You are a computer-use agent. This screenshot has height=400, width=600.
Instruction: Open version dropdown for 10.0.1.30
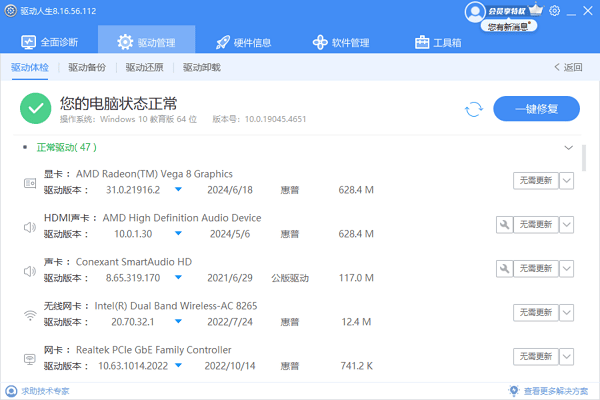[x=178, y=233]
